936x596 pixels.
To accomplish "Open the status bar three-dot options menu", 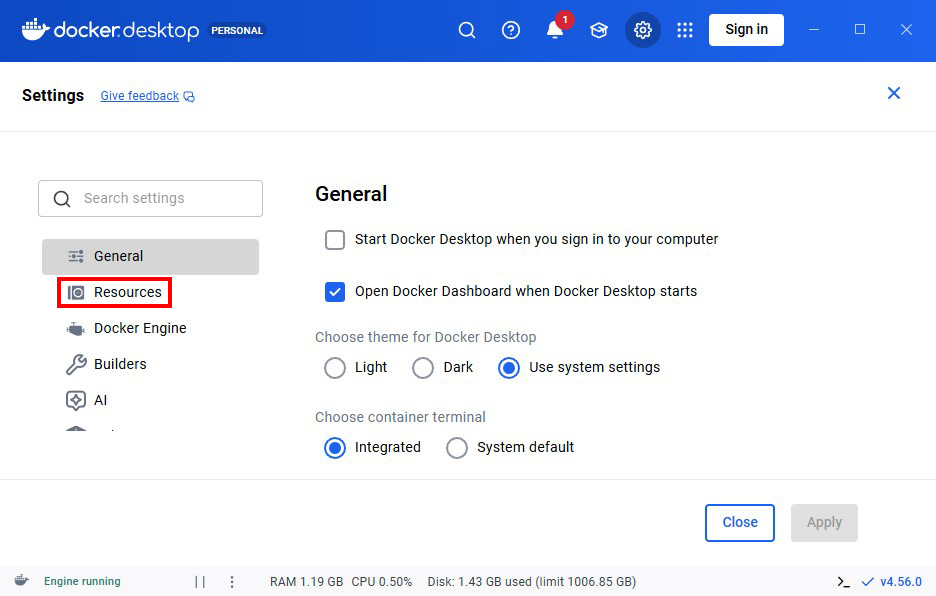I will click(231, 580).
